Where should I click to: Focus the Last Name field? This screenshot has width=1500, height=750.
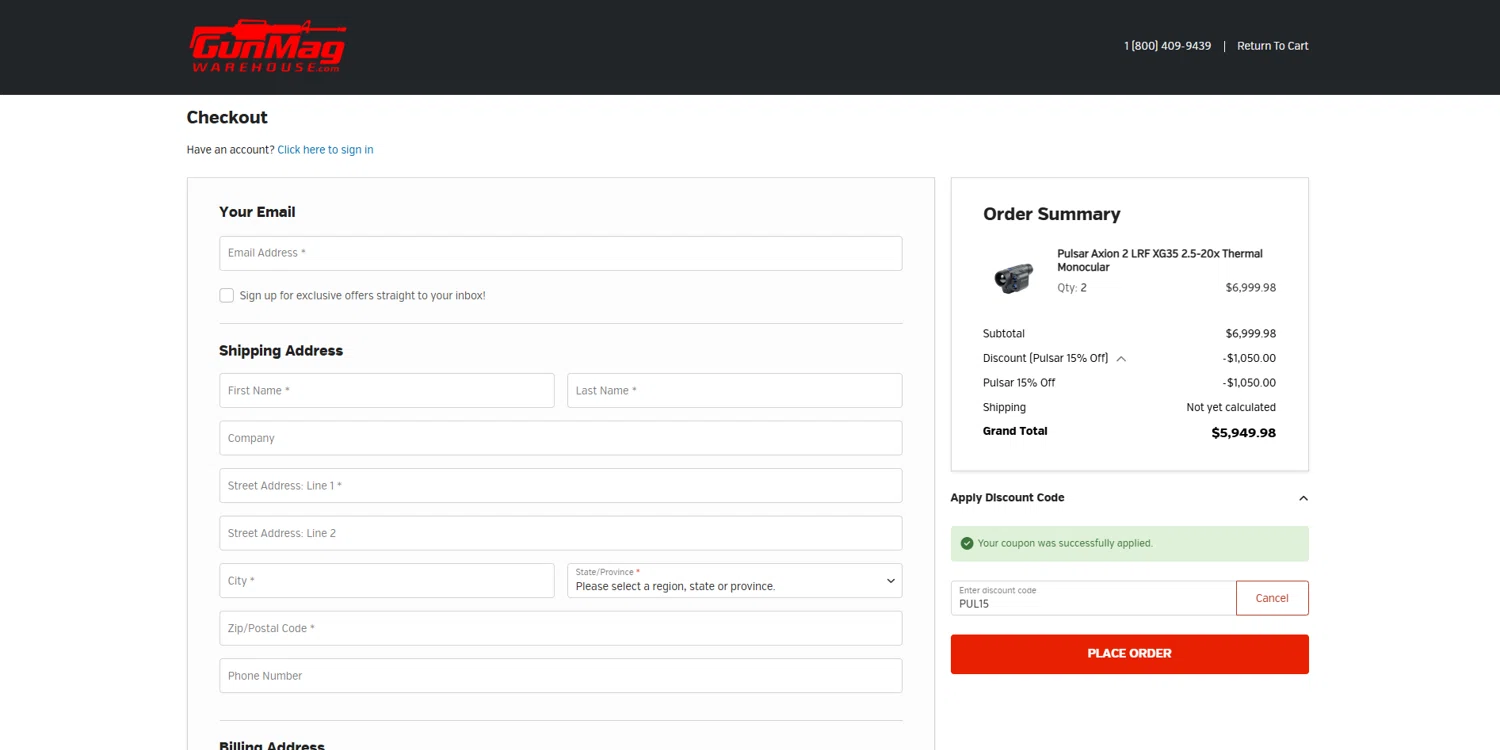(734, 391)
